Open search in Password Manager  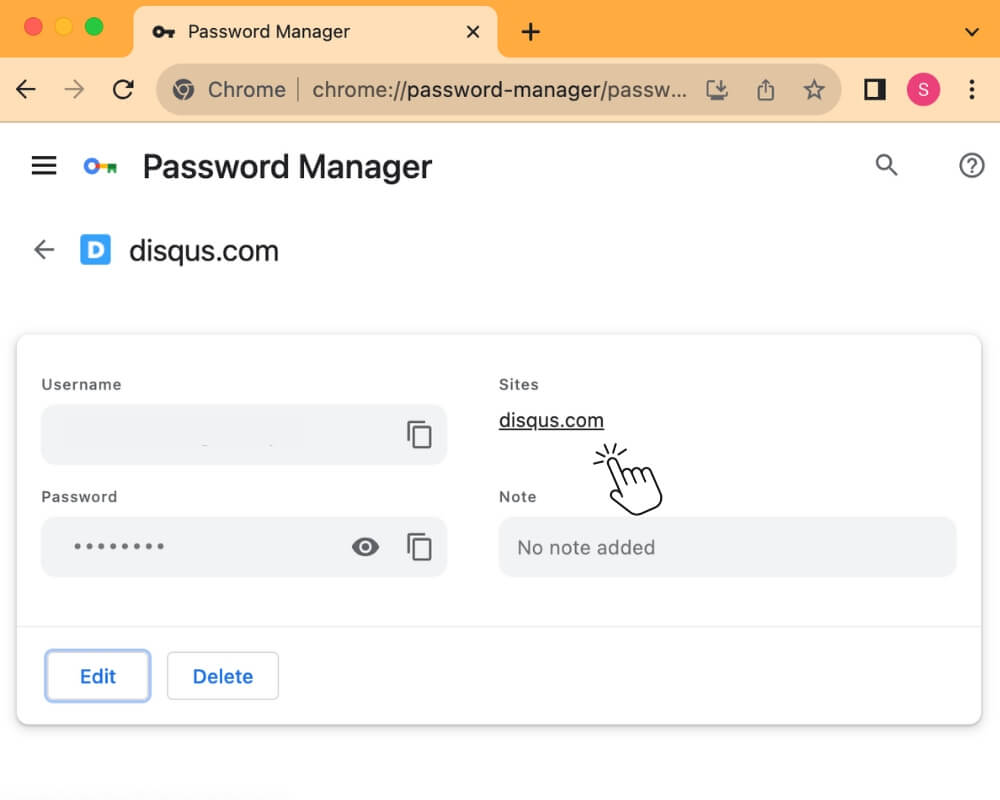886,165
